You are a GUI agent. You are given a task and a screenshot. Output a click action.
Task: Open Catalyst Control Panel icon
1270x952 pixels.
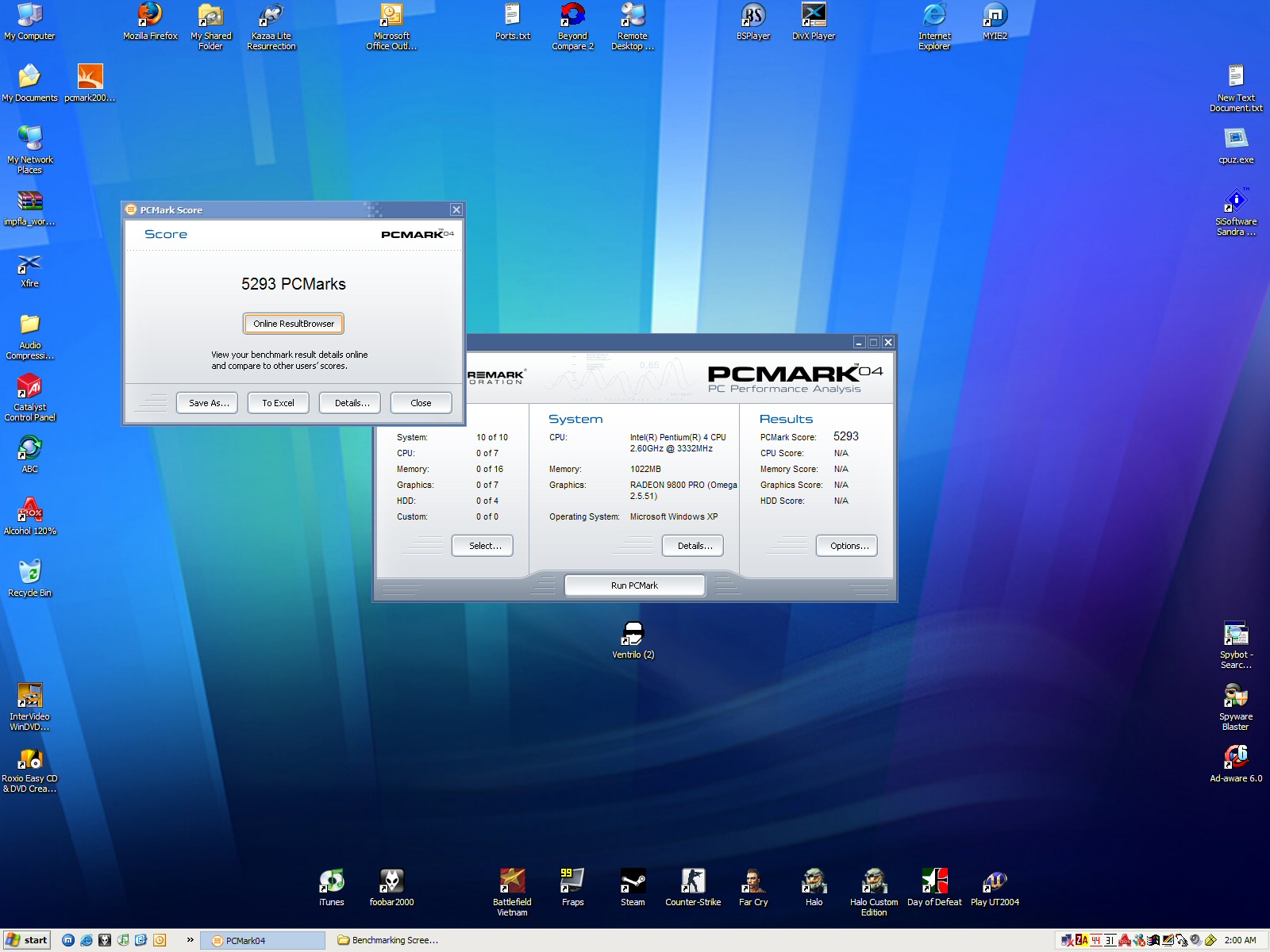29,398
